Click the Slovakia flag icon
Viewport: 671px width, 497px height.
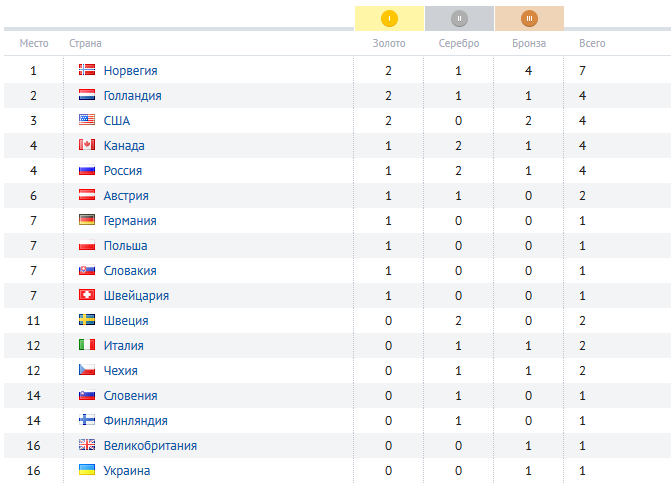87,270
